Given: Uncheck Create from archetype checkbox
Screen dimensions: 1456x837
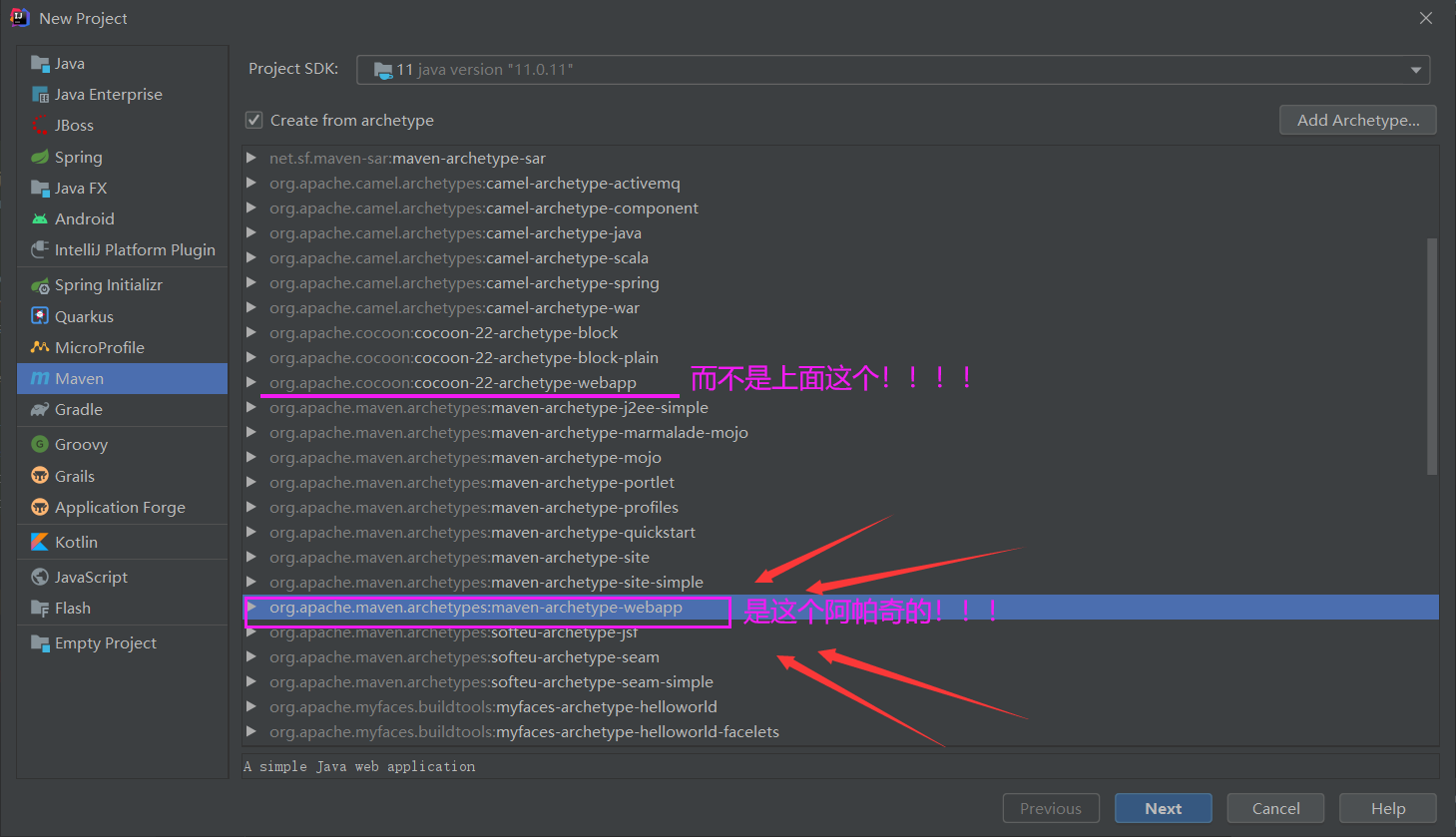Looking at the screenshot, I should 253,121.
